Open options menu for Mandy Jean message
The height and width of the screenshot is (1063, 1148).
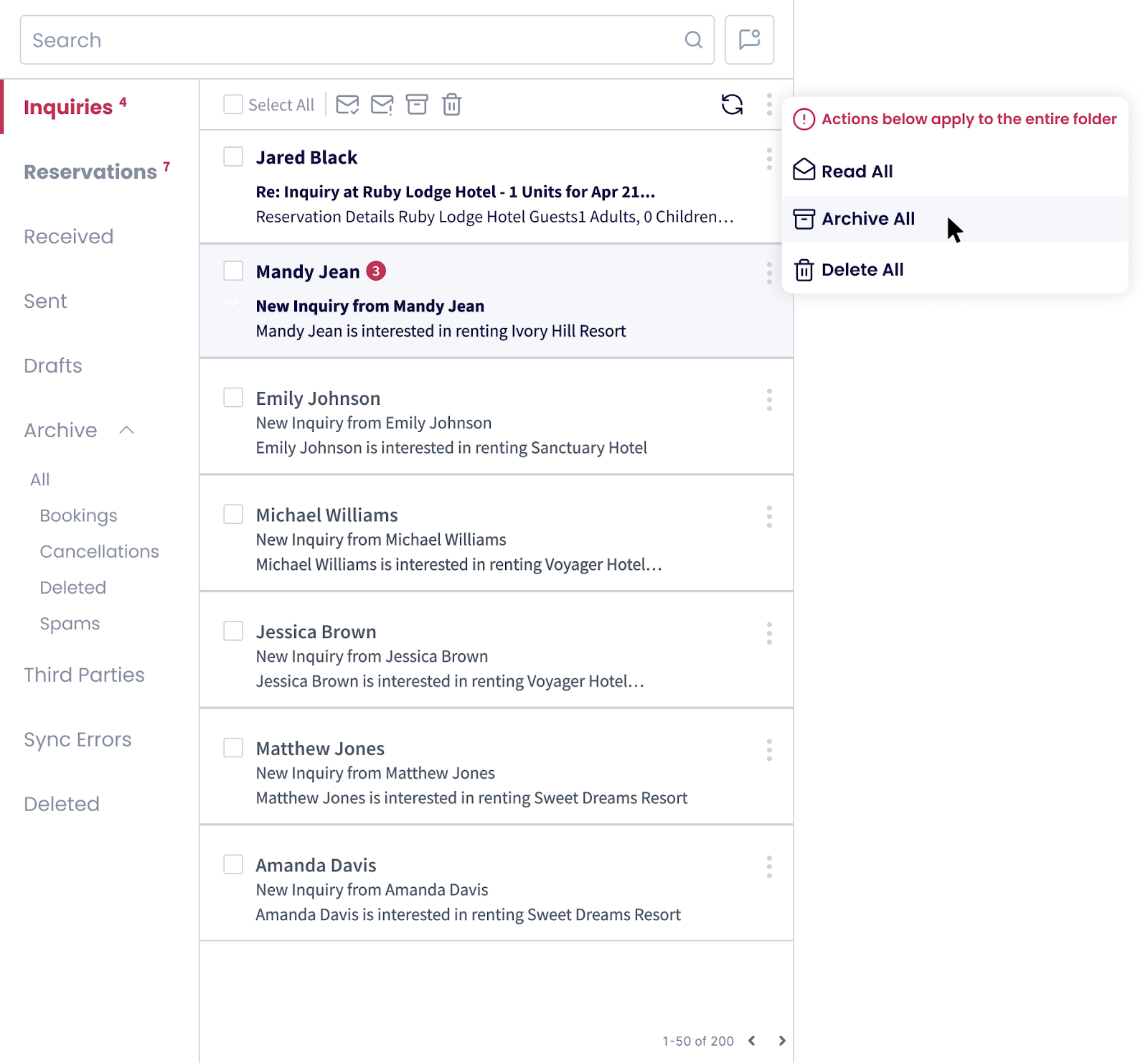coord(769,273)
